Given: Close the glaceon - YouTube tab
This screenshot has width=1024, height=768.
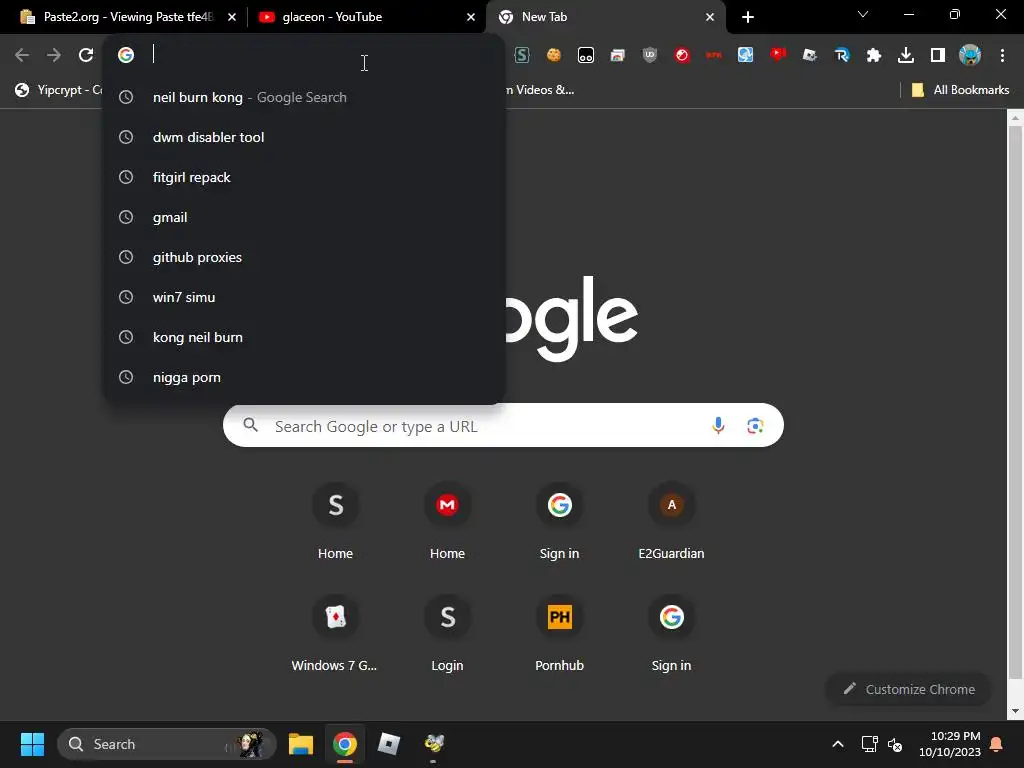Looking at the screenshot, I should click(470, 17).
